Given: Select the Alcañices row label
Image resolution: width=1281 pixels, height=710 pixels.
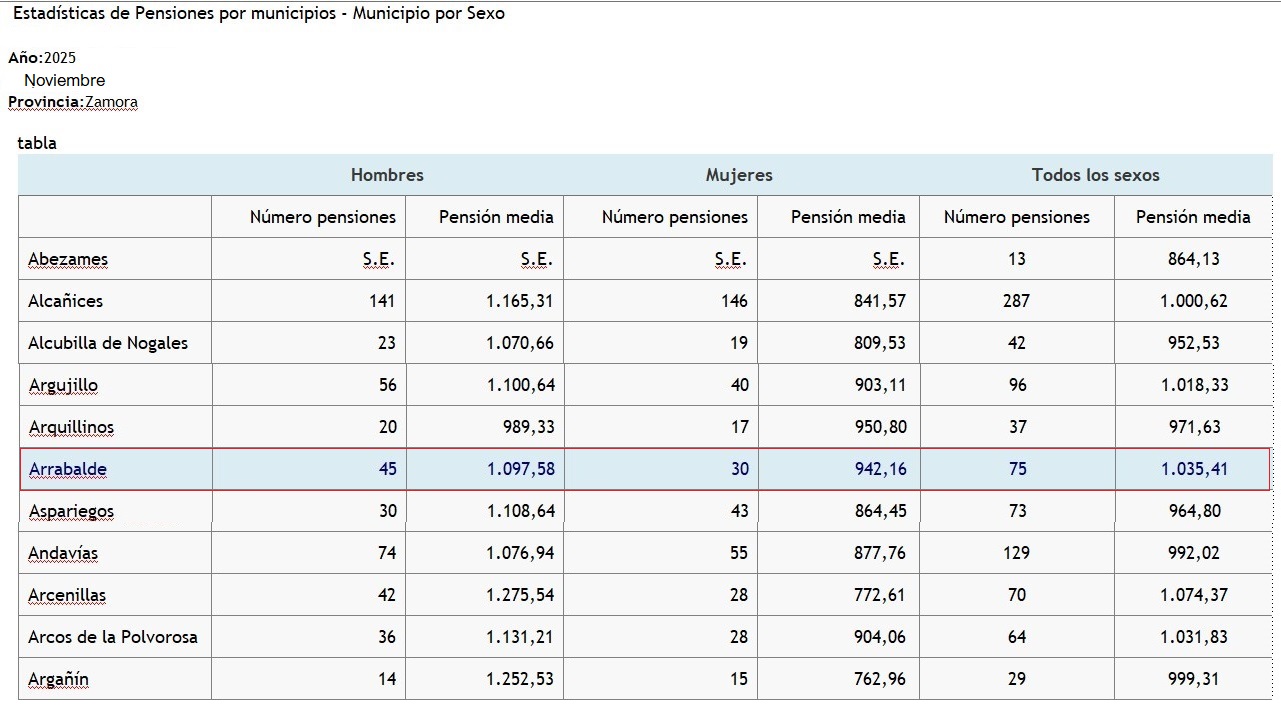Looking at the screenshot, I should (x=66, y=301).
